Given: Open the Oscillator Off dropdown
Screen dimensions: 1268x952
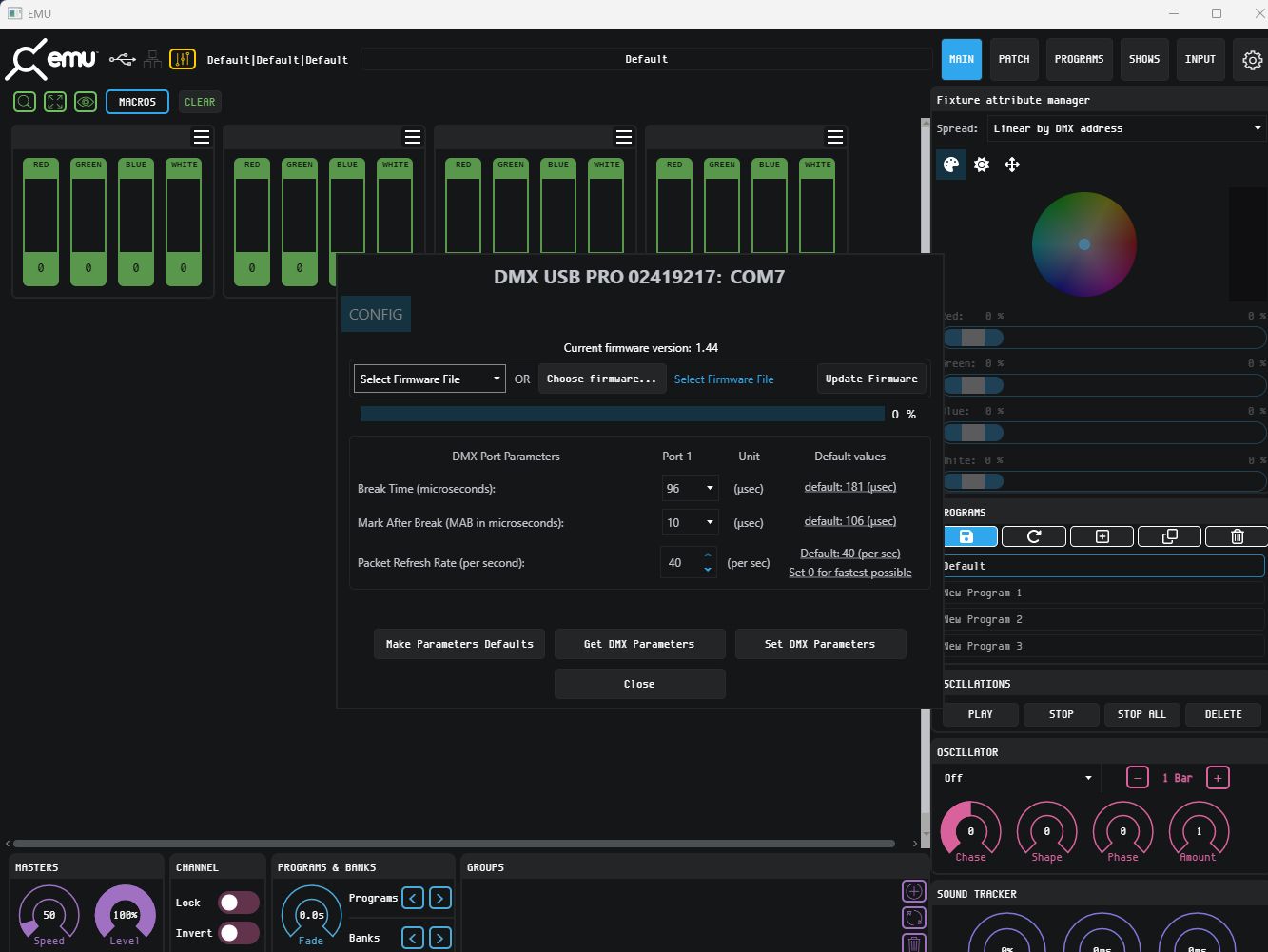Looking at the screenshot, I should coord(1018,778).
